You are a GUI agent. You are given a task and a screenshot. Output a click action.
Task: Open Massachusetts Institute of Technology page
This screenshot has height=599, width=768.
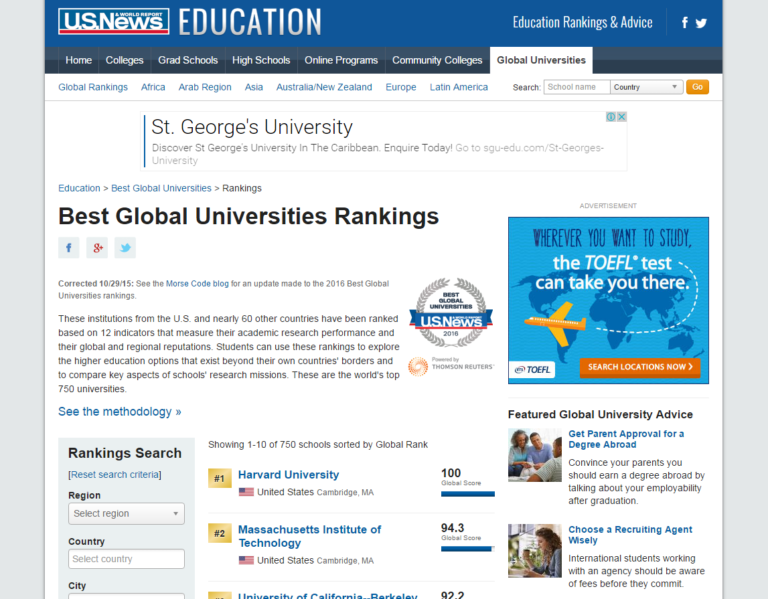(310, 536)
